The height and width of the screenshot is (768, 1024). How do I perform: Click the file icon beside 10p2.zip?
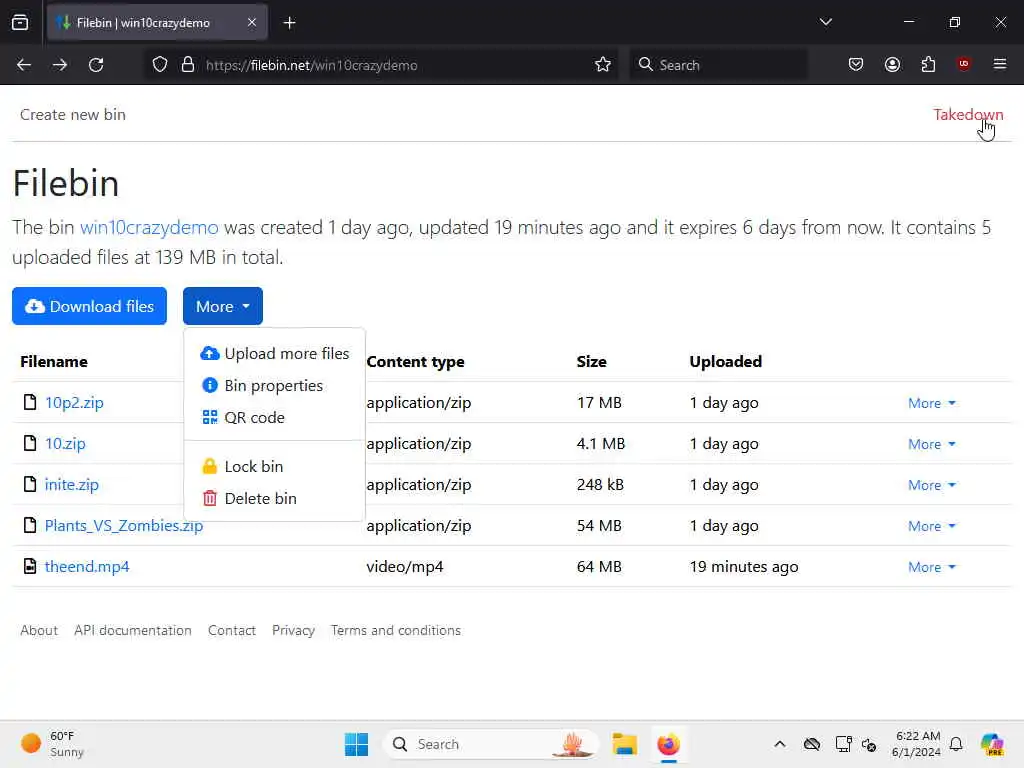click(x=29, y=402)
